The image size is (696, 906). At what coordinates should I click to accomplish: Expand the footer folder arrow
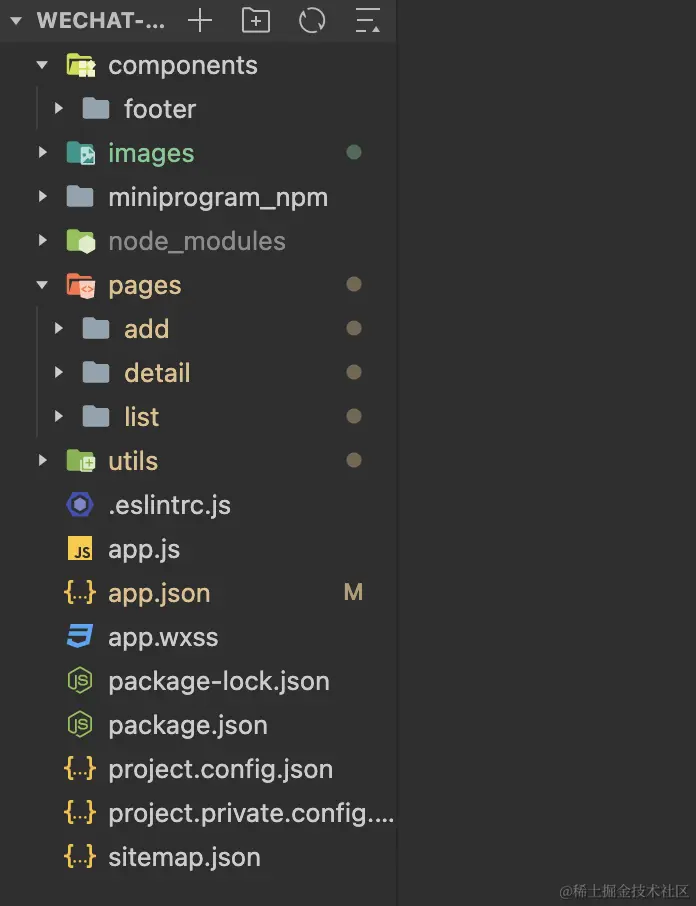coord(58,108)
